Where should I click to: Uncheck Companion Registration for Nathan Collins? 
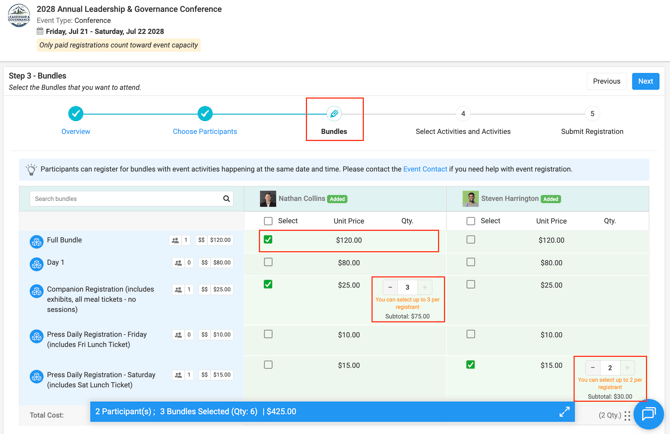pos(268,284)
